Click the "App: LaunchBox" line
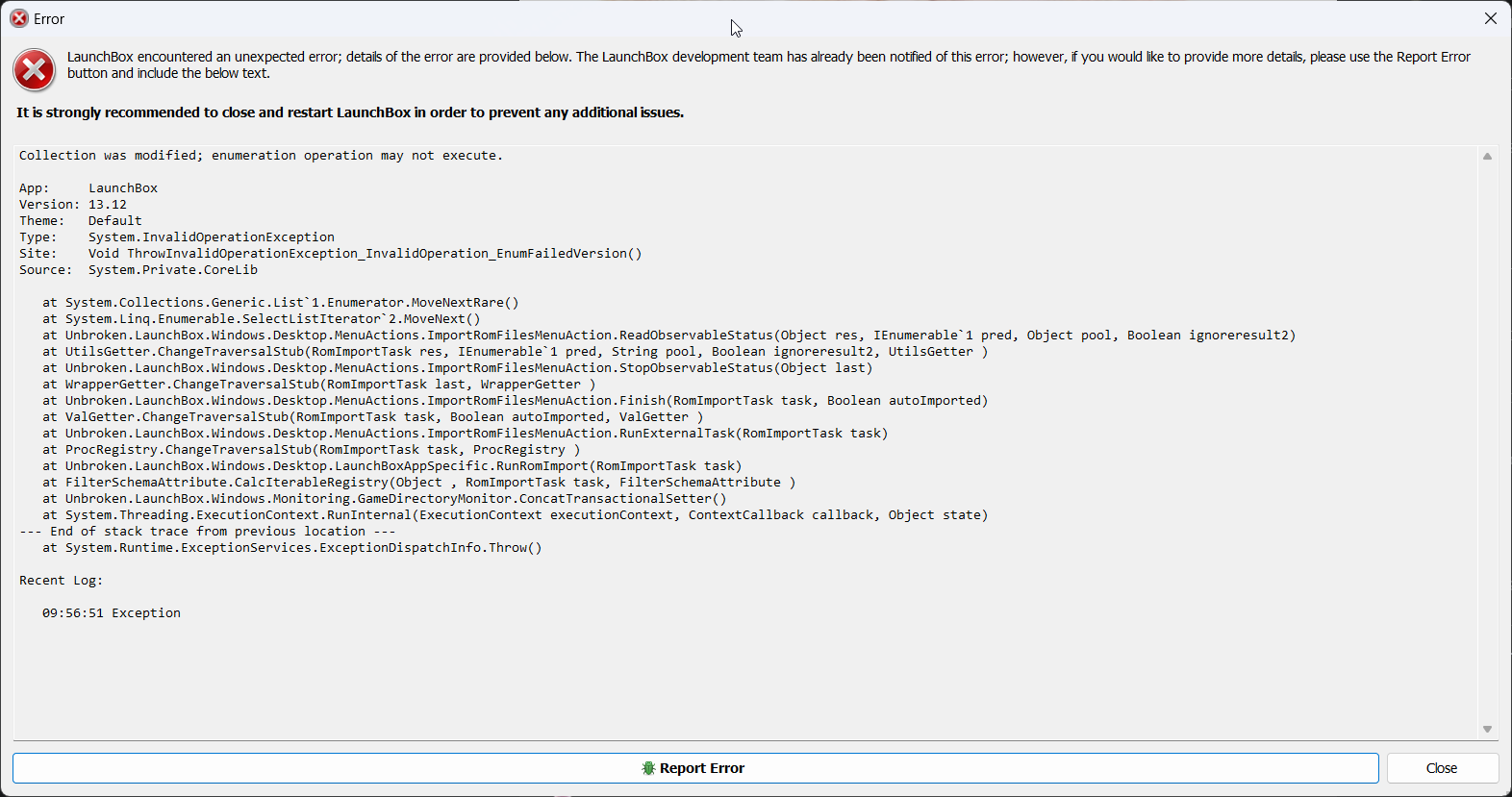 88,188
